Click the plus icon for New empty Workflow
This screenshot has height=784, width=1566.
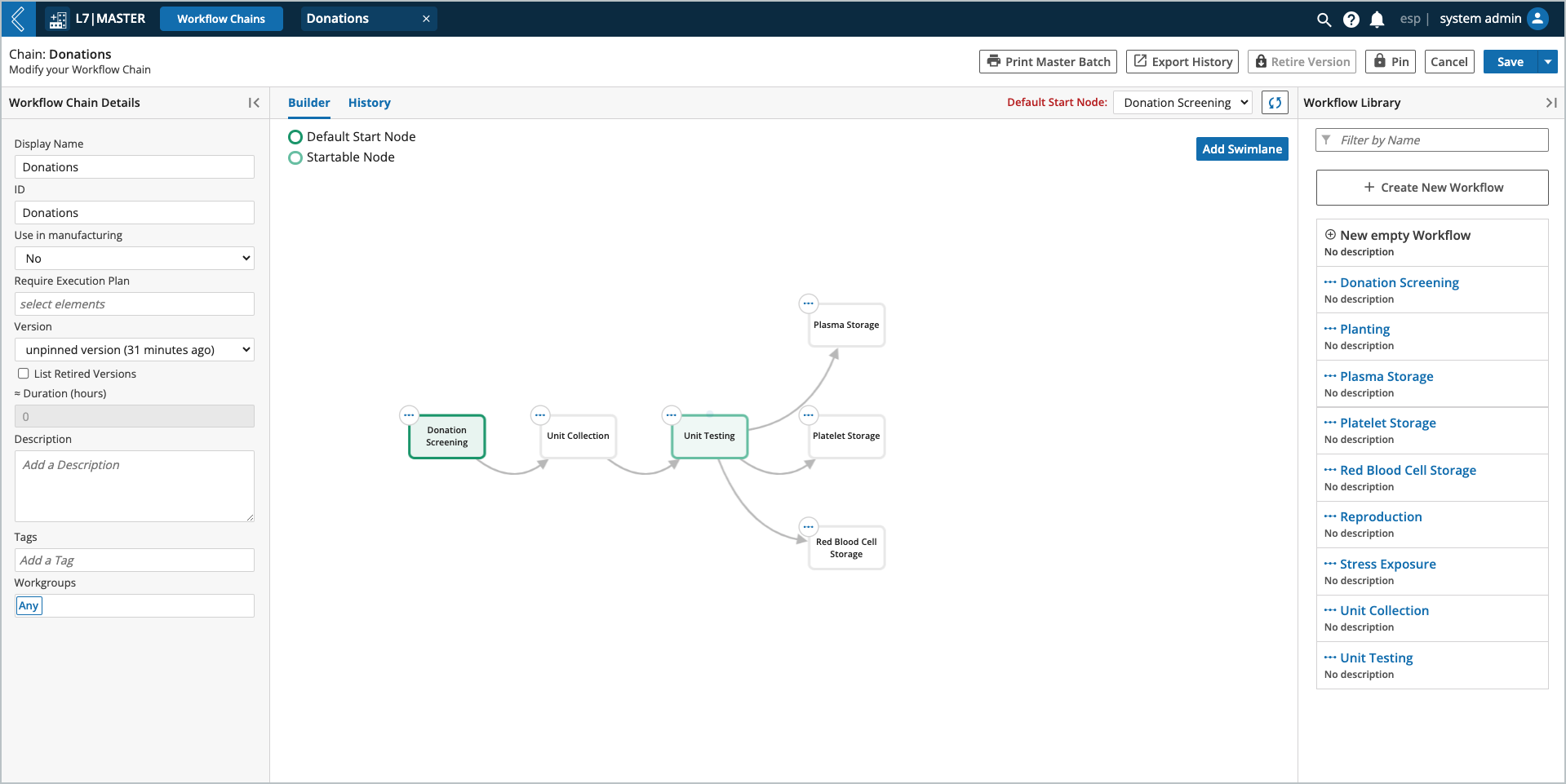1330,234
